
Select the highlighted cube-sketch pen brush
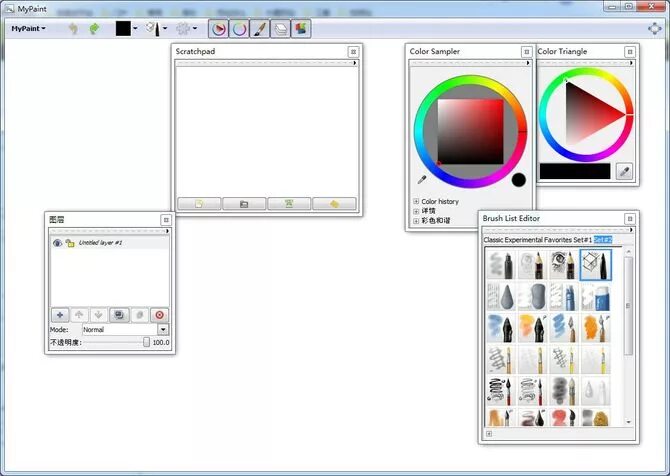point(596,265)
